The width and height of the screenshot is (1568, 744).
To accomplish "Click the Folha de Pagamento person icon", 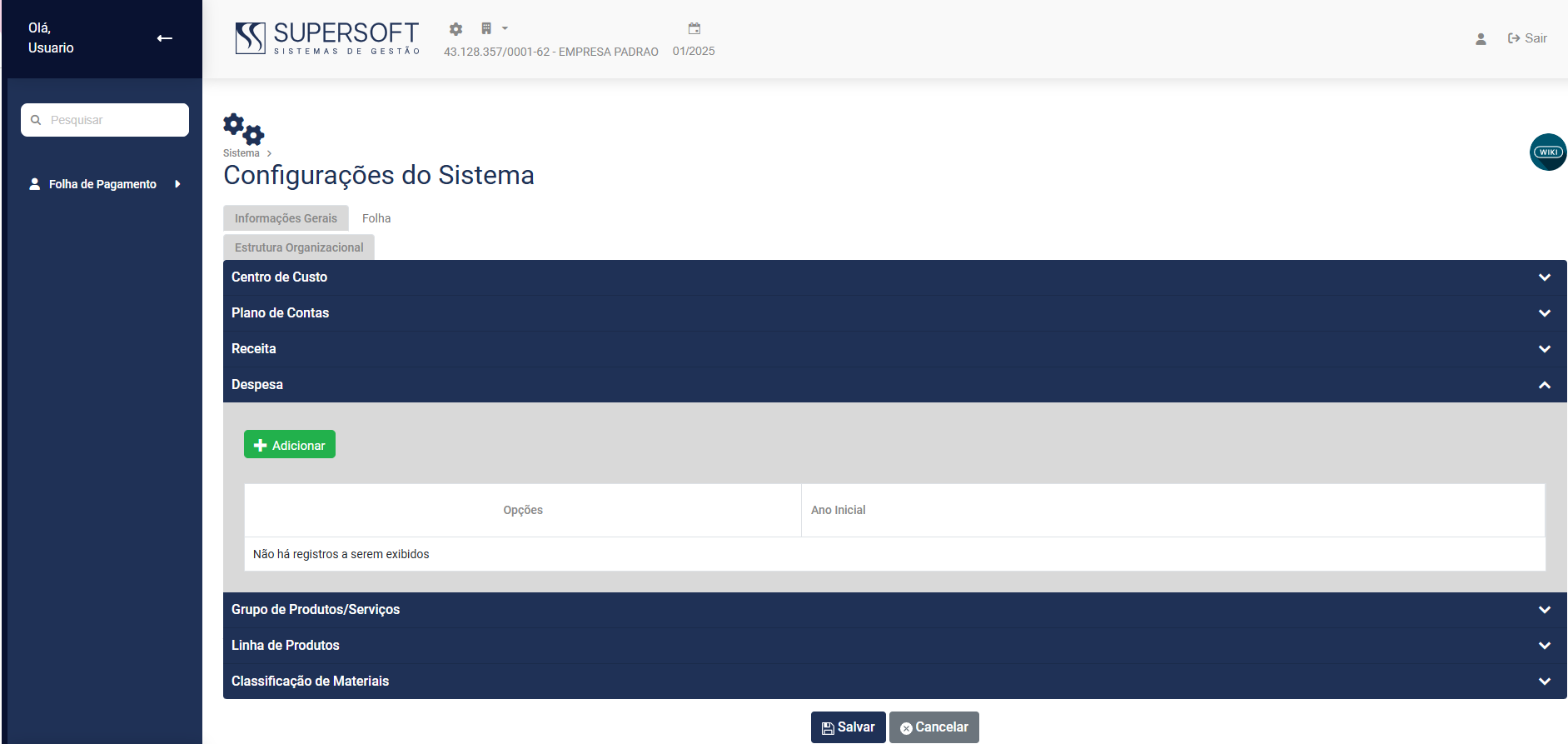I will click(x=35, y=184).
